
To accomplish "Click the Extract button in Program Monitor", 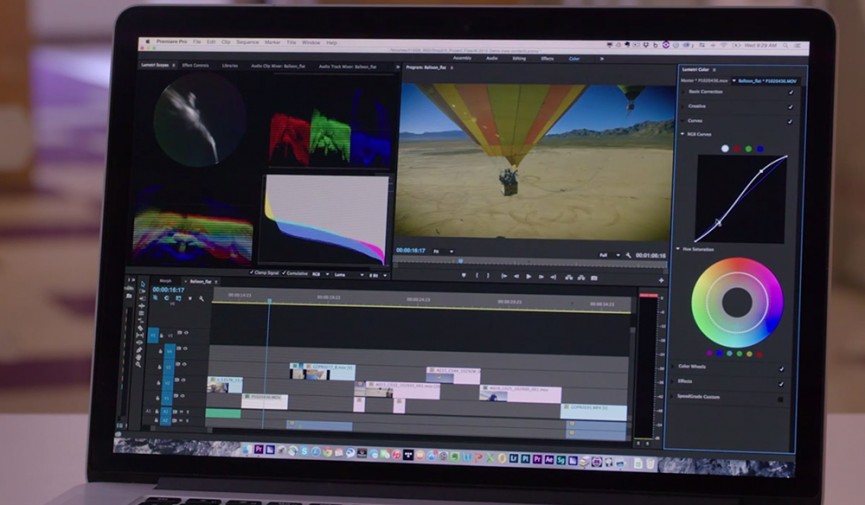I will [581, 278].
